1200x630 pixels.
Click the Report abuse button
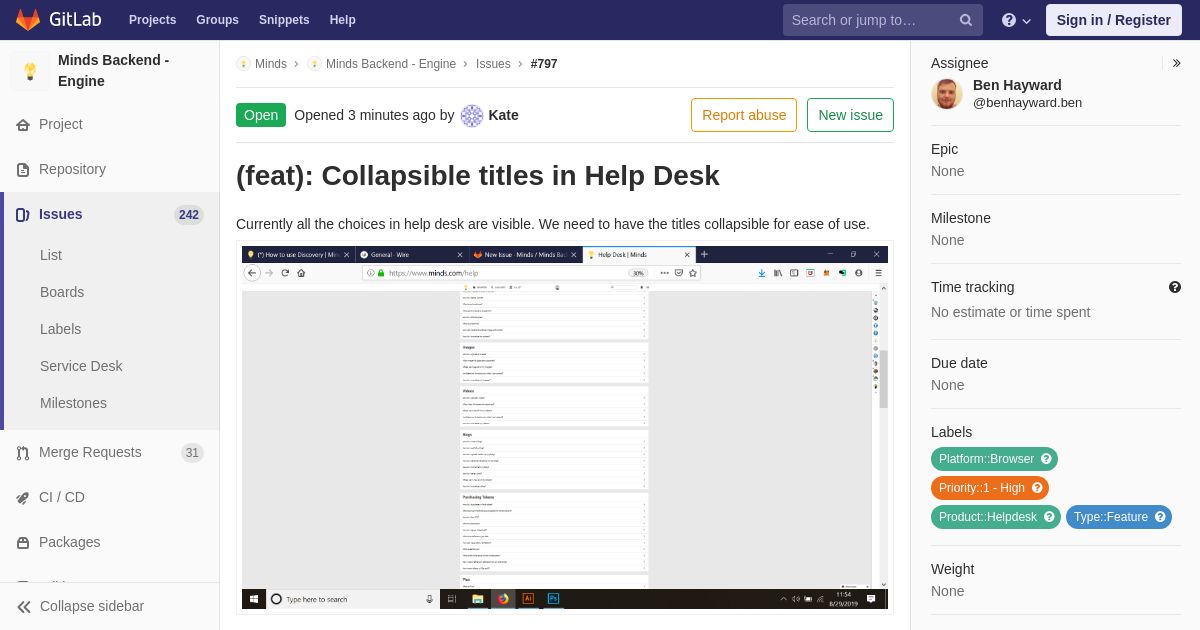pyautogui.click(x=744, y=115)
